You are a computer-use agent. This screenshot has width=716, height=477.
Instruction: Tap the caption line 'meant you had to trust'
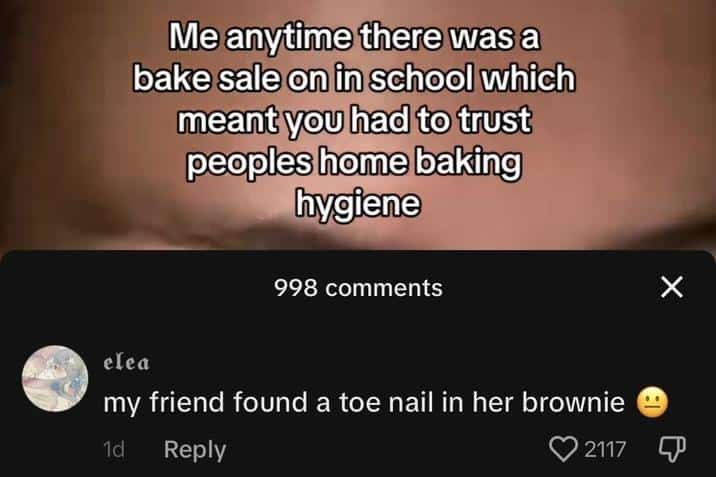pyautogui.click(x=354, y=120)
